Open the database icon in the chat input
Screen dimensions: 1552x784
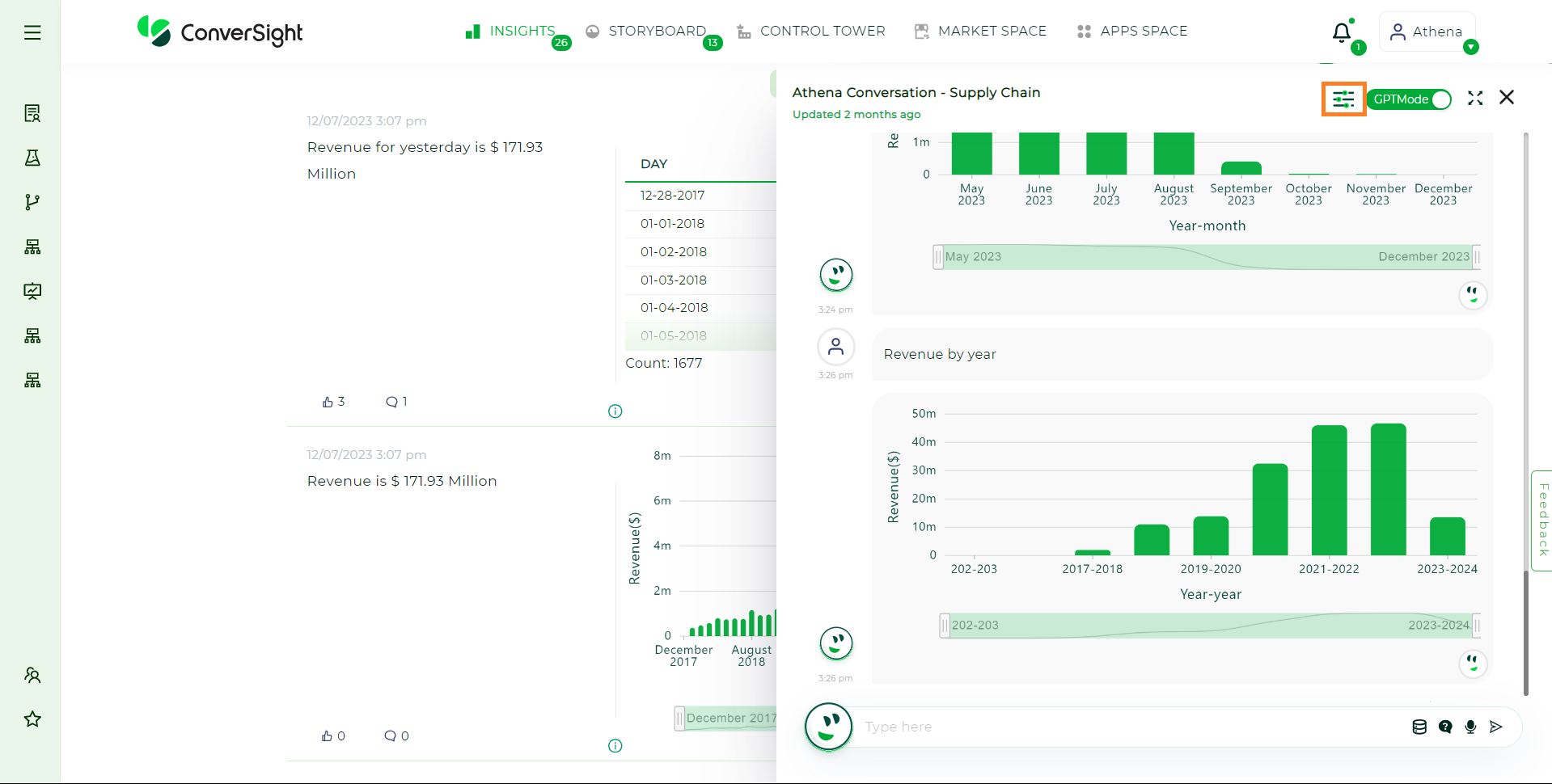click(1419, 727)
